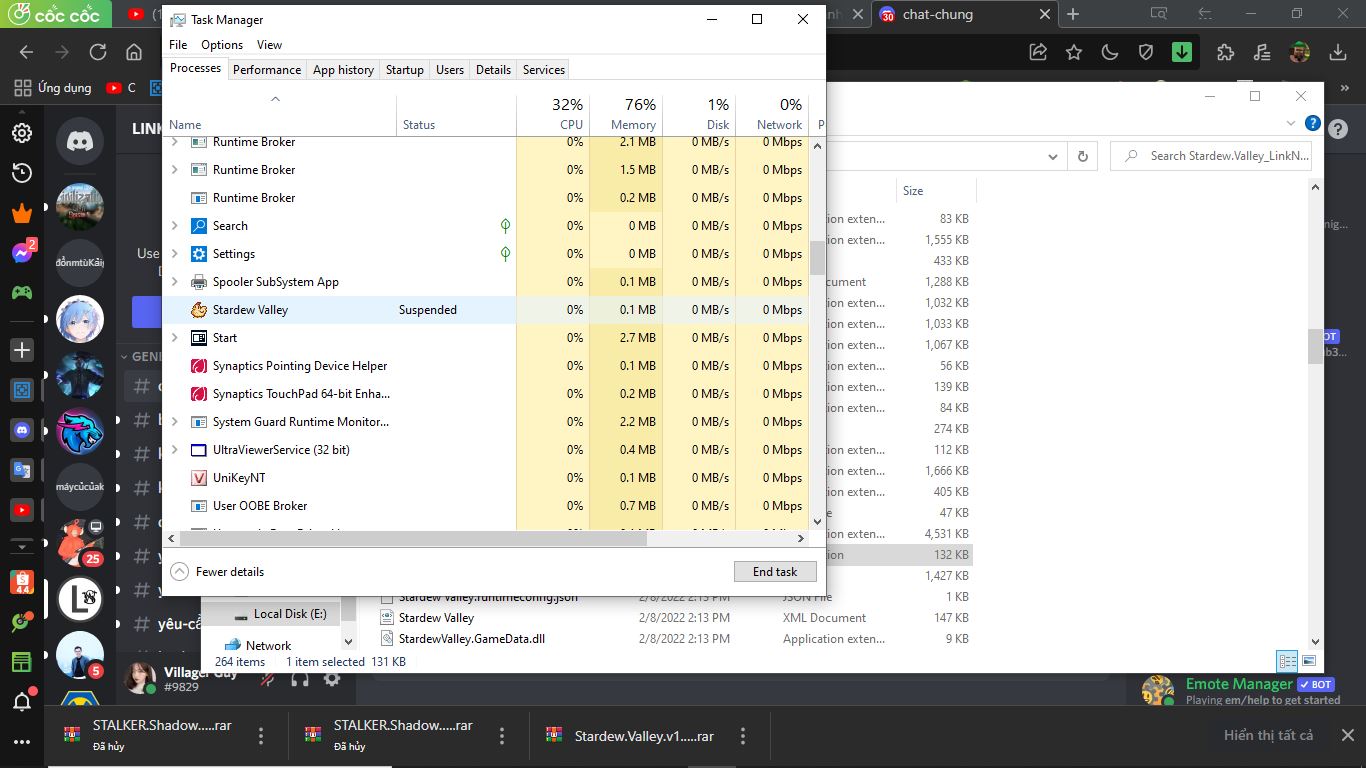Click the End task button
Viewport: 1366px width, 768px height.
coord(775,572)
